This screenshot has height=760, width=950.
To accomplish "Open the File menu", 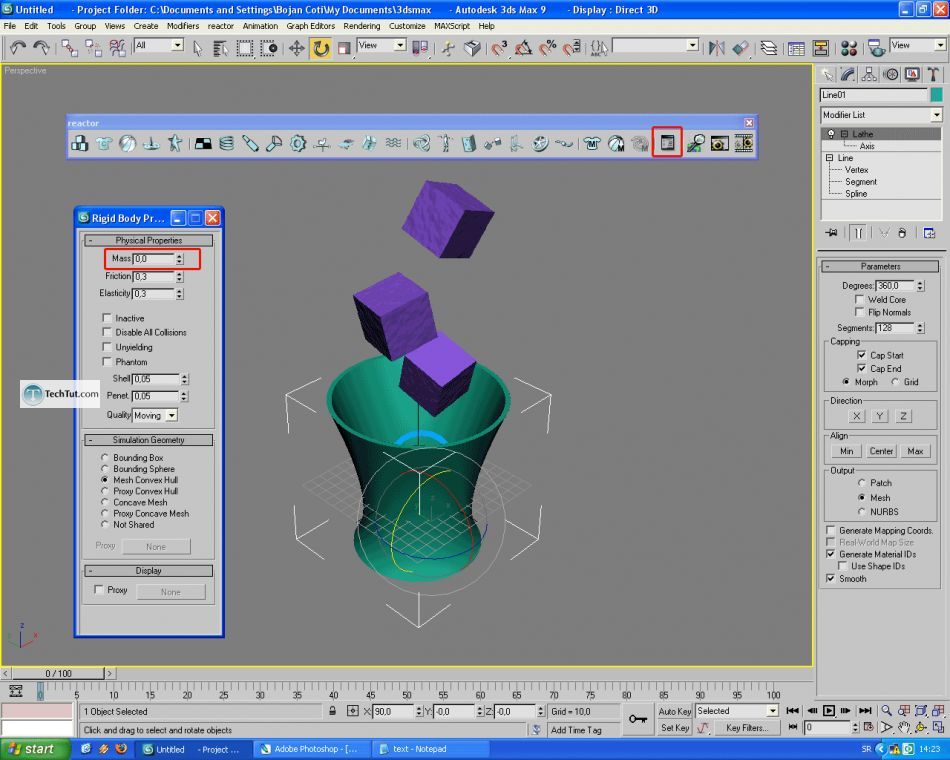I will [x=10, y=26].
